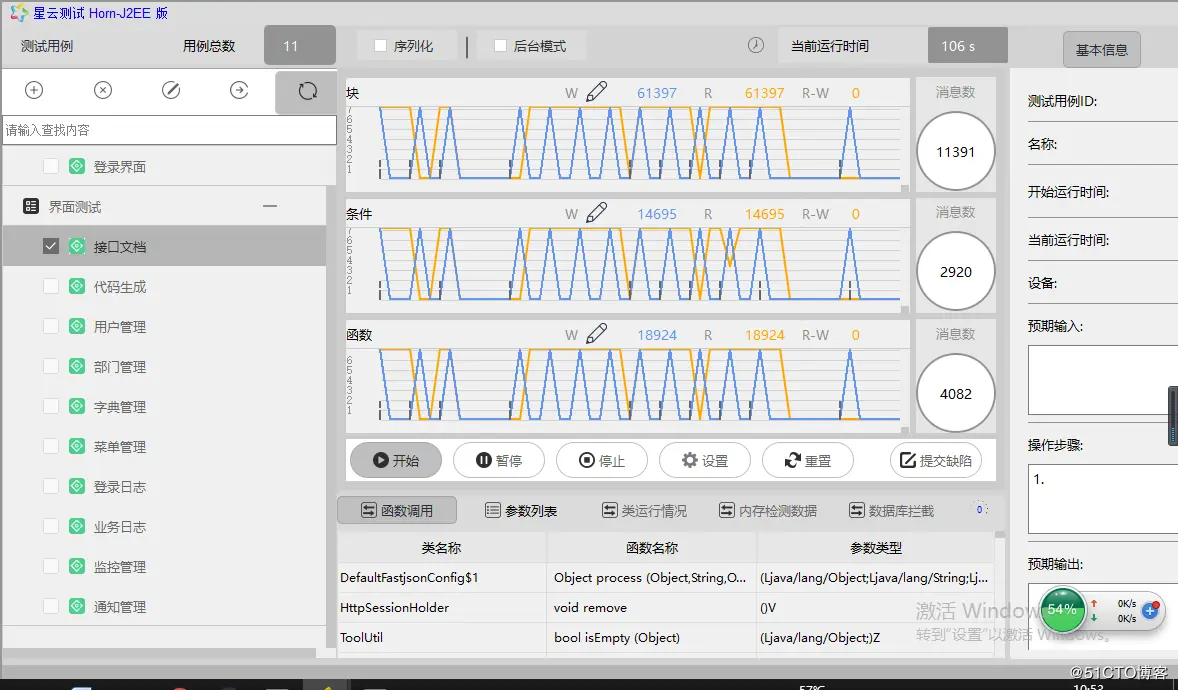Click the small circular 0 indicator beside 数据库拦截

pyautogui.click(x=979, y=510)
